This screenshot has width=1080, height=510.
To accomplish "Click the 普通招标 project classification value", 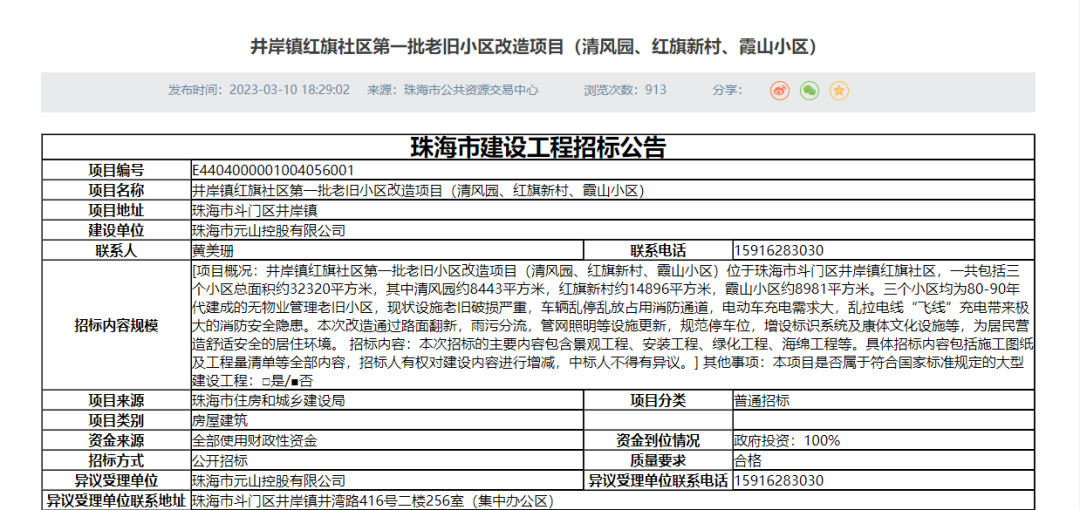I will point(762,401).
